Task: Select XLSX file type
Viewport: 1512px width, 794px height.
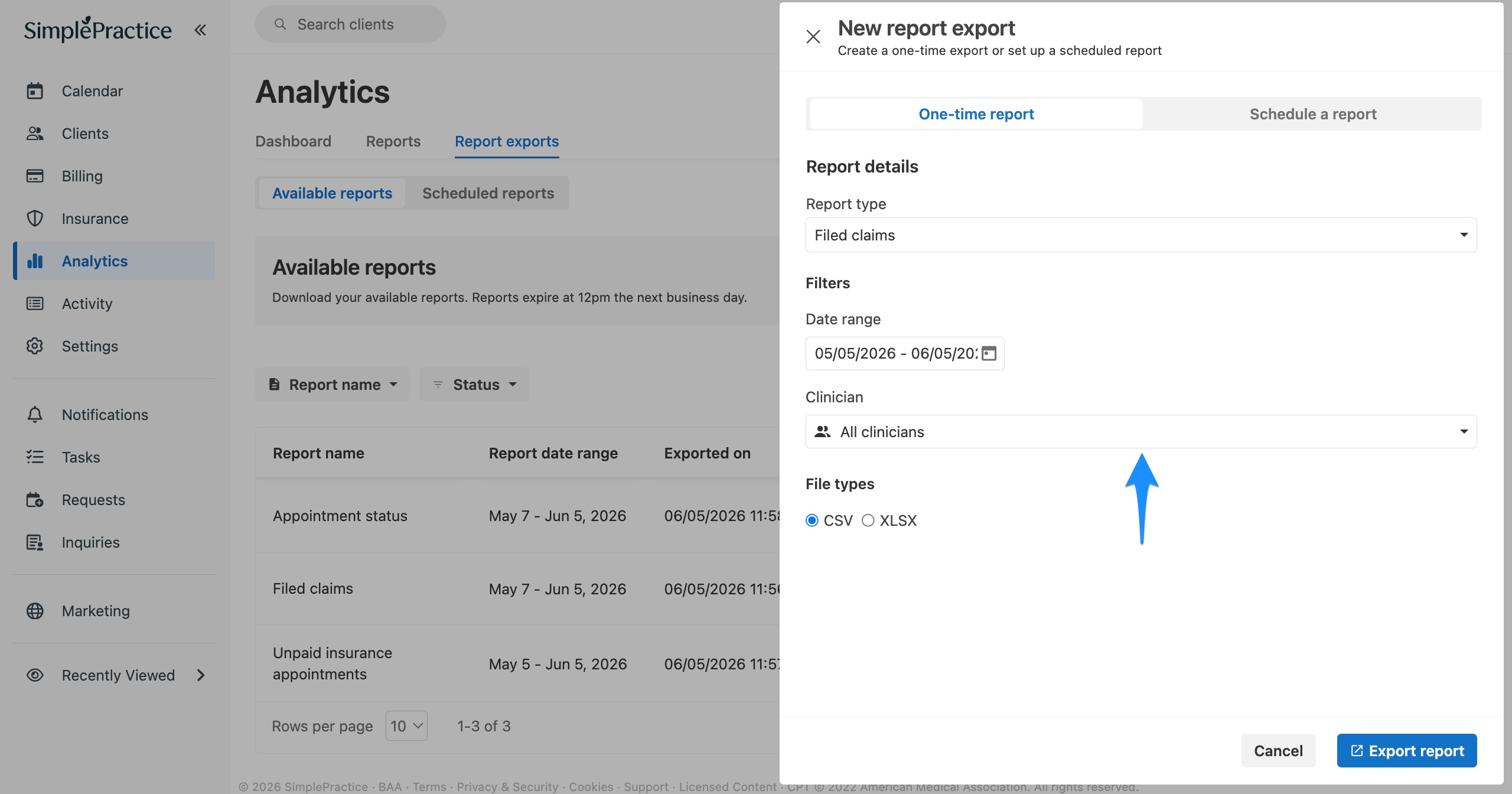Action: 868,520
